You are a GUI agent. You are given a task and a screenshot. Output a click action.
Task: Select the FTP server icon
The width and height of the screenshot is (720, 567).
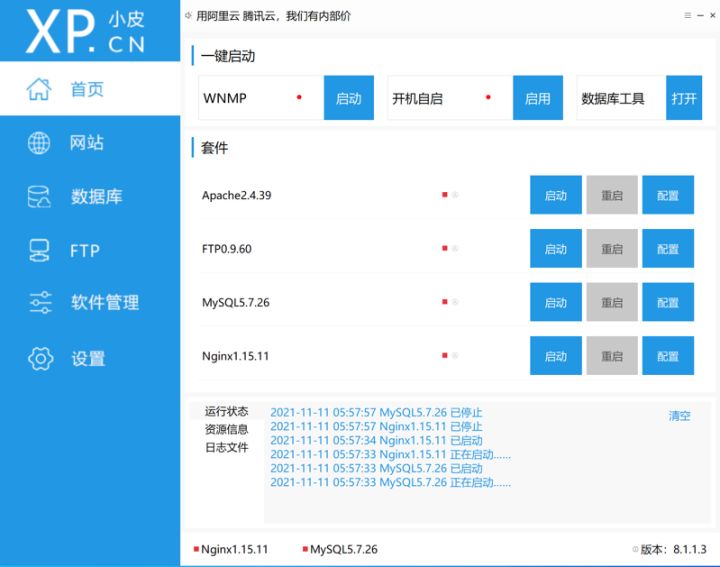tap(39, 250)
